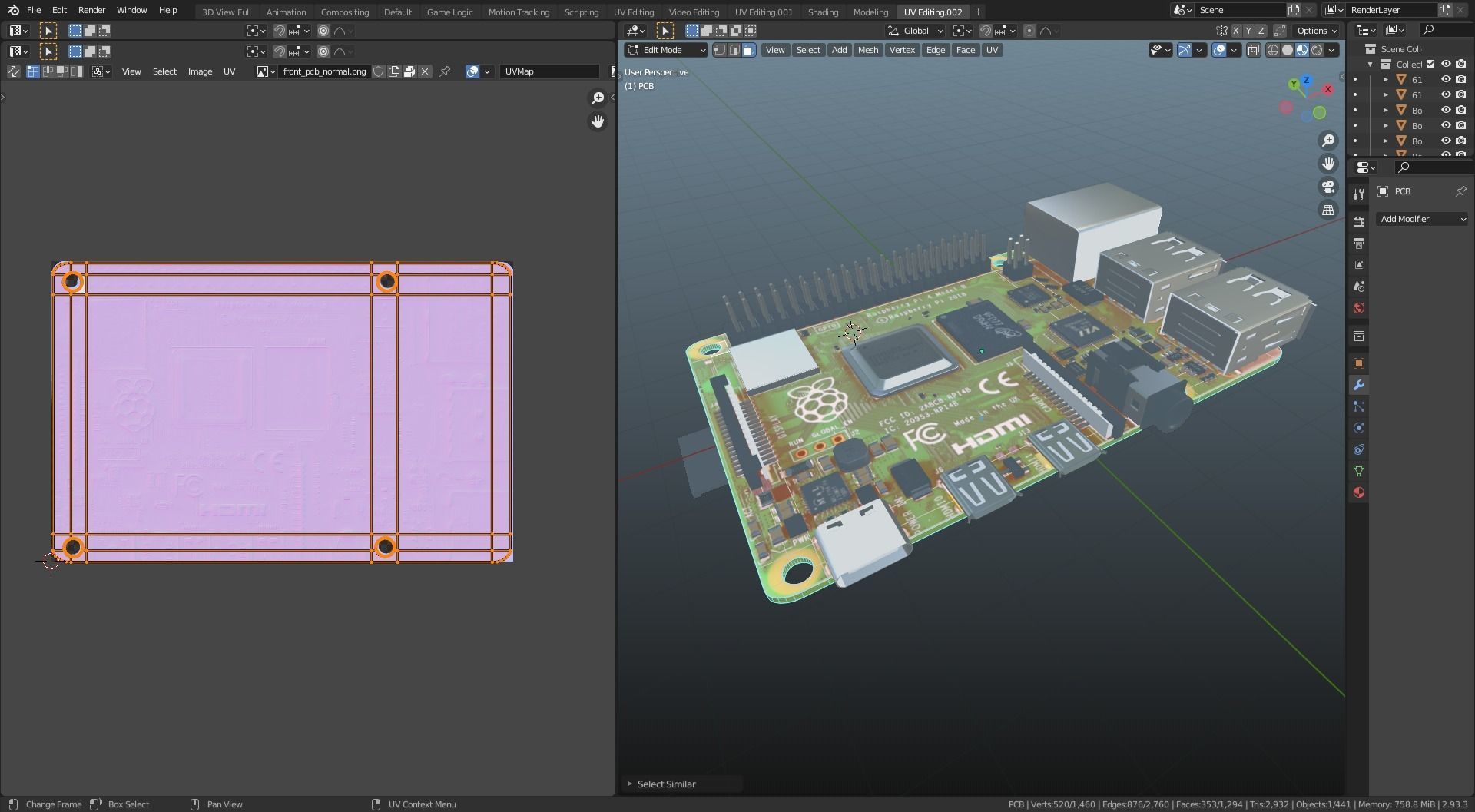Open viewport shading options dropdown arrow
The image size is (1475, 812).
point(1331,50)
